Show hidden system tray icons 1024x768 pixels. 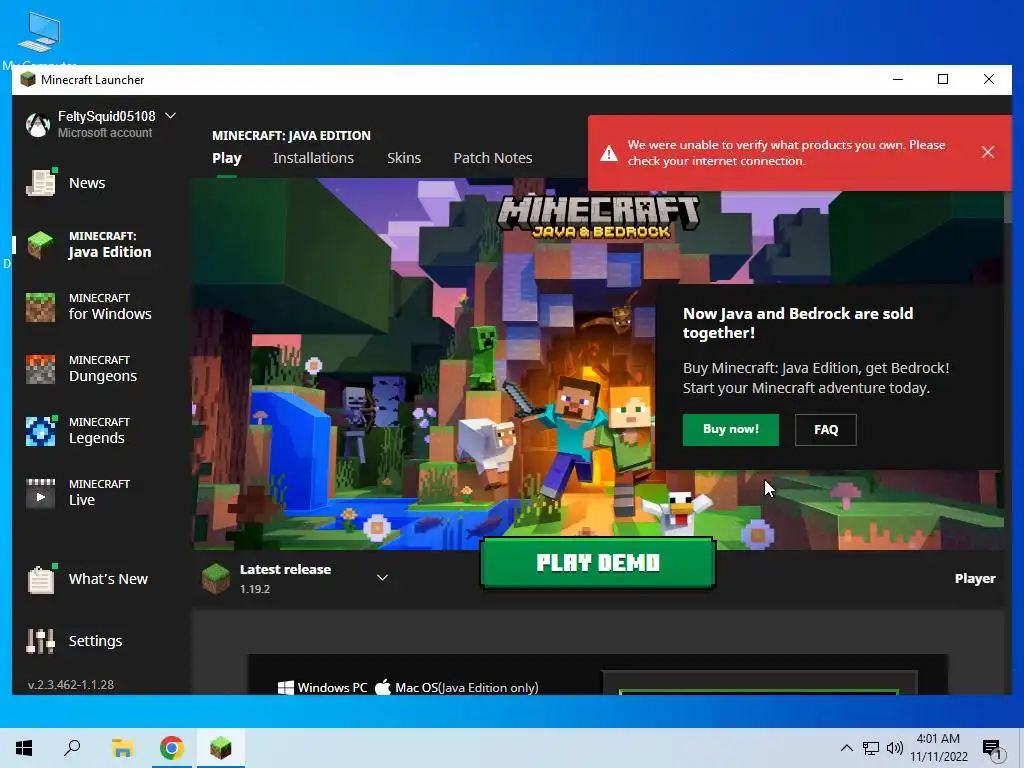(846, 748)
